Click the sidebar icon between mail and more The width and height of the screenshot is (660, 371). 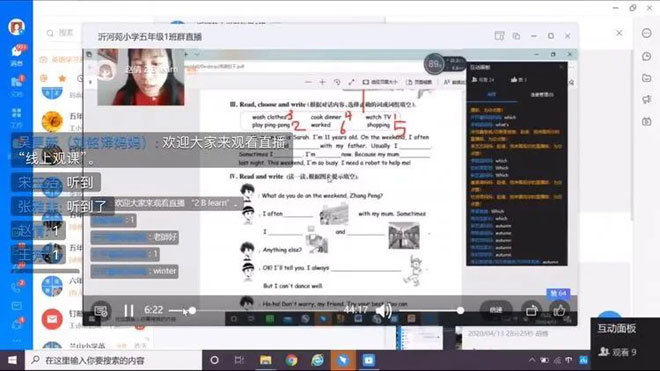pyautogui.click(x=16, y=323)
